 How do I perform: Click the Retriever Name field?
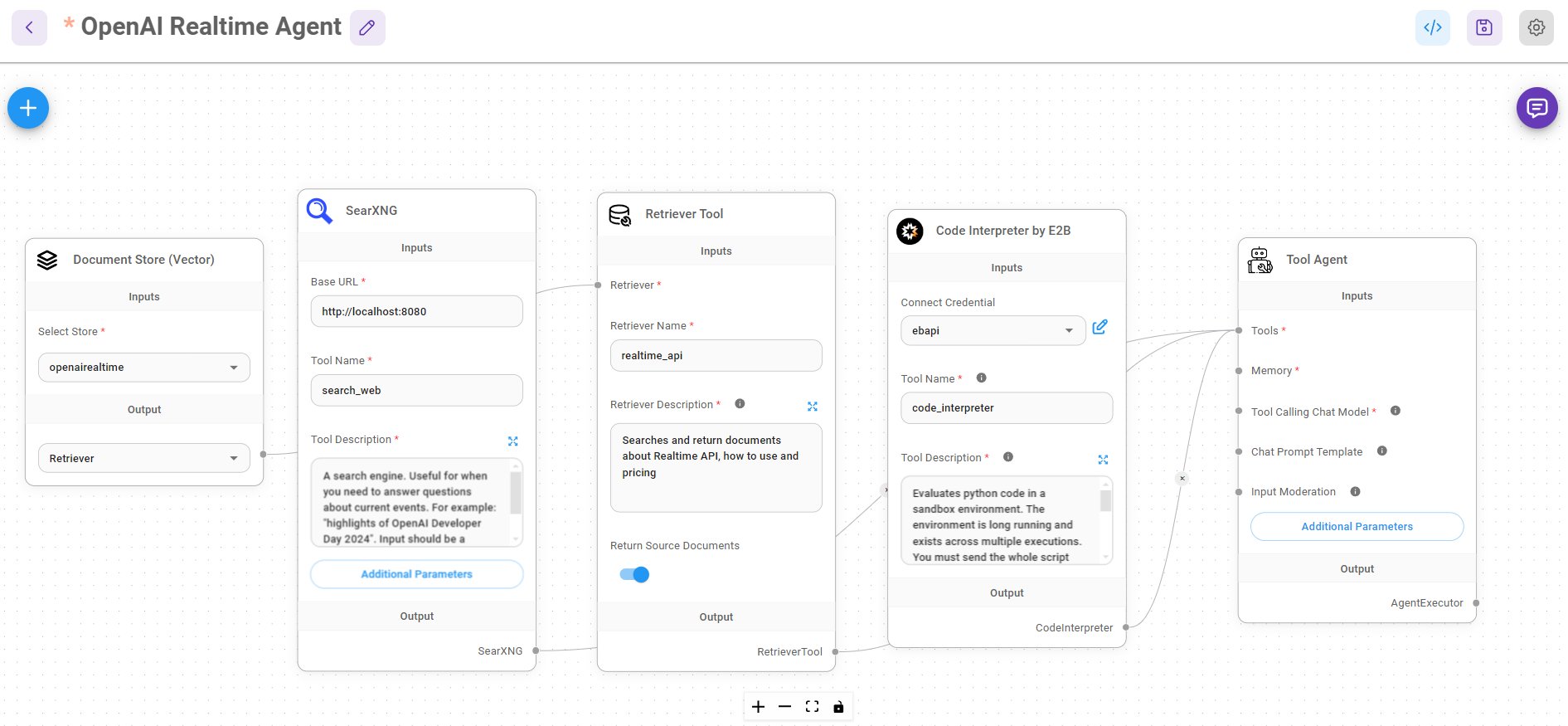click(x=716, y=355)
